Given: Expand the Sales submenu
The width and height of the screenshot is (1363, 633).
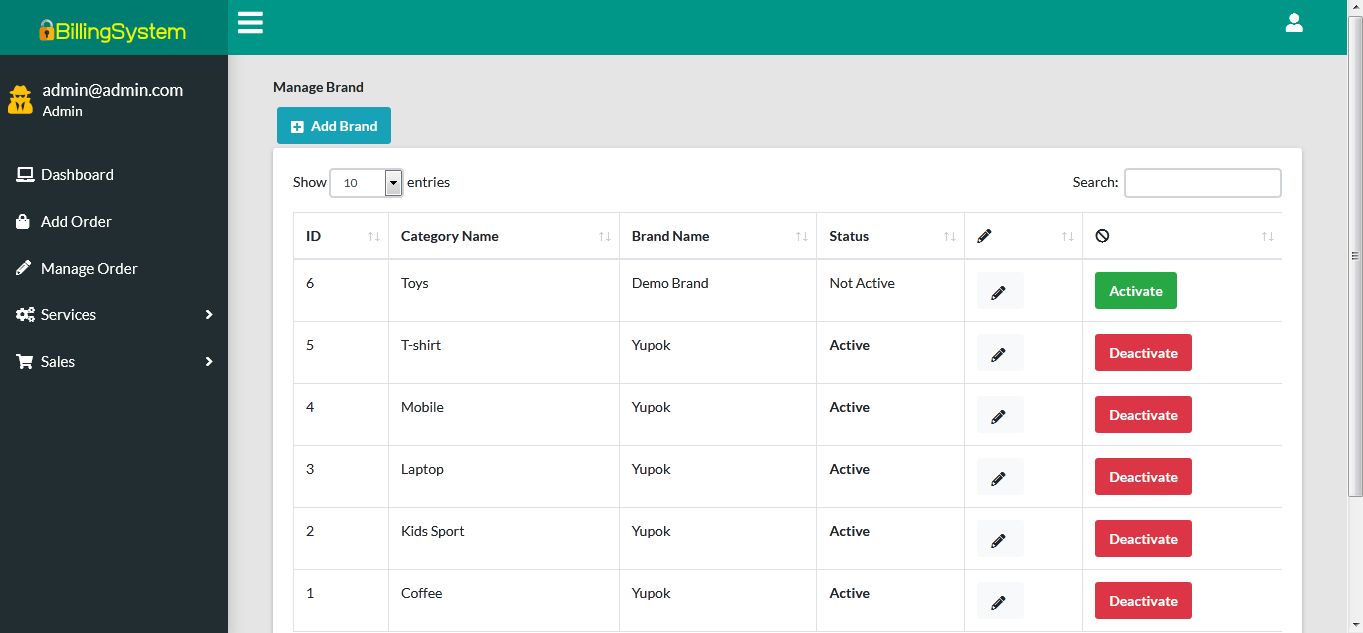Looking at the screenshot, I should 115,361.
